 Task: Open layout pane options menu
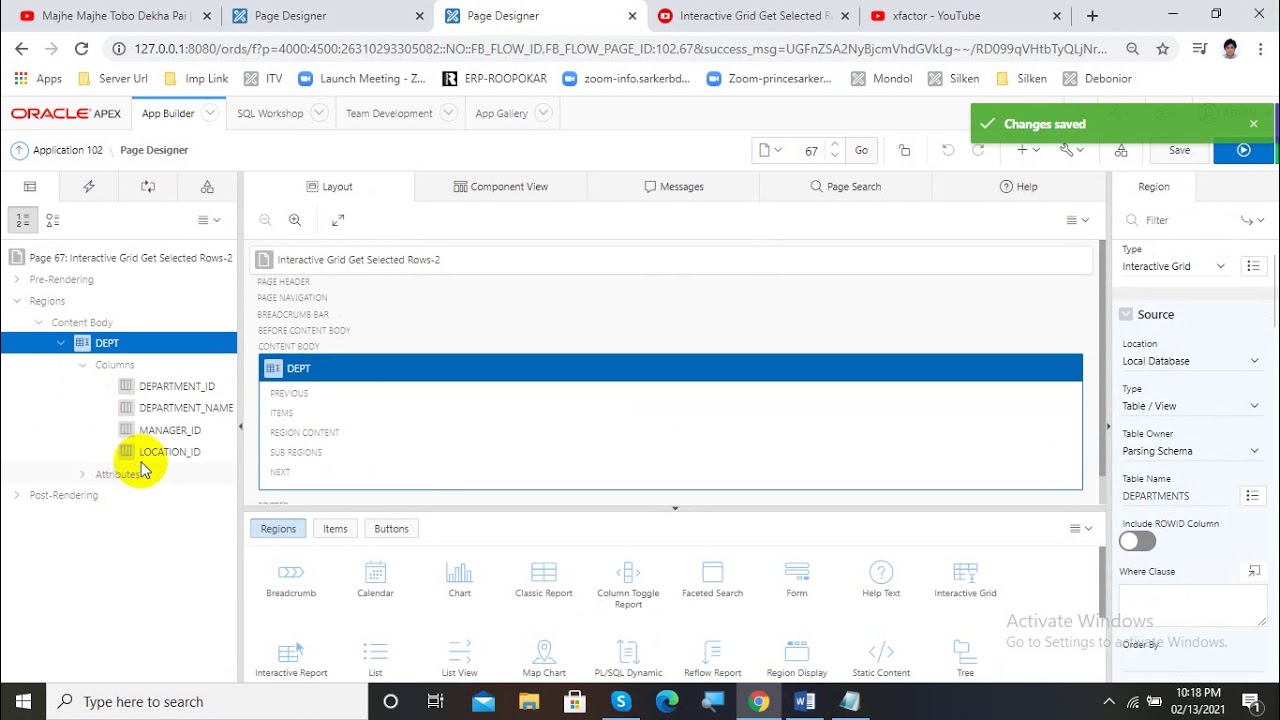coord(1077,220)
